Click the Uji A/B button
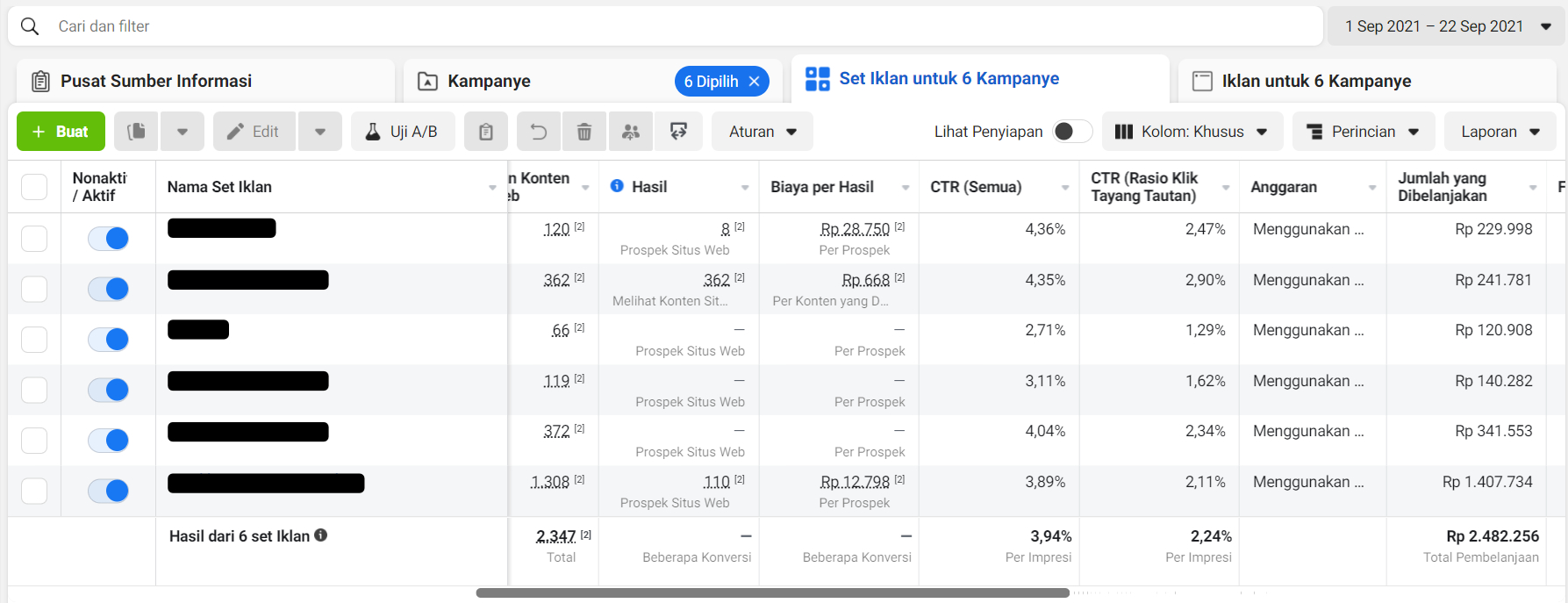Image resolution: width=1568 pixels, height=603 pixels. 403,132
